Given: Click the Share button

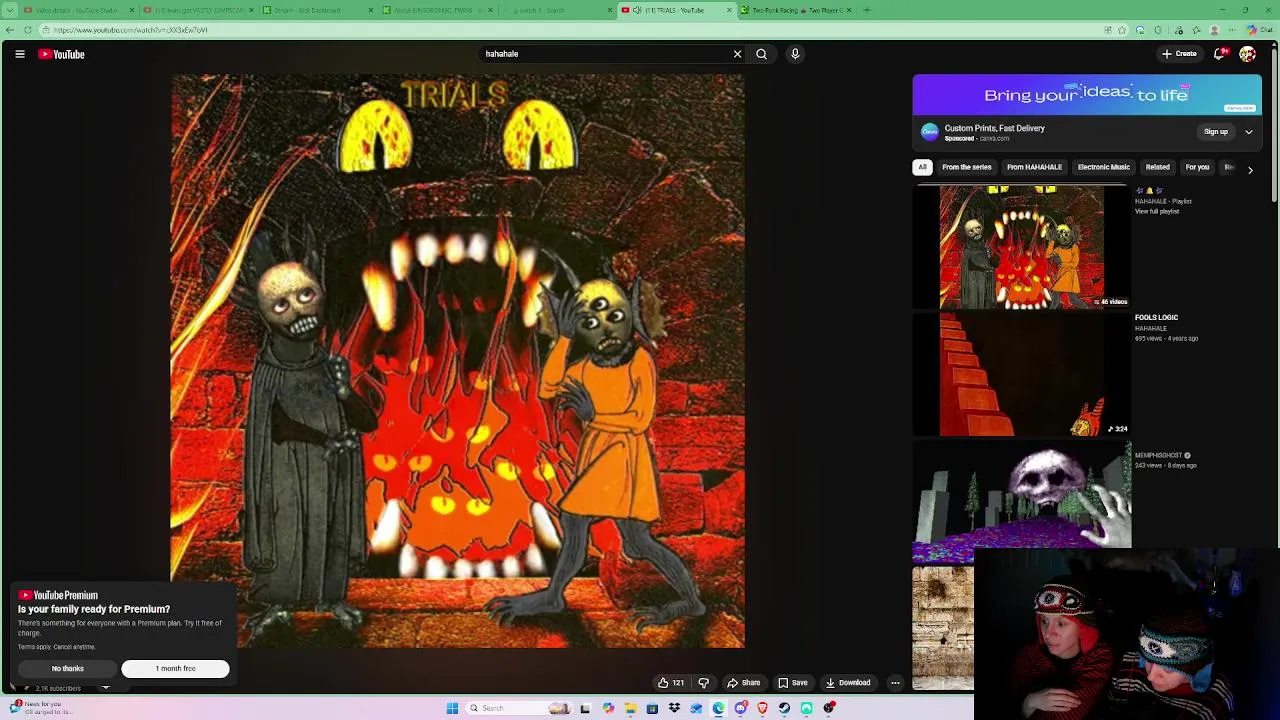Looking at the screenshot, I should 743,683.
